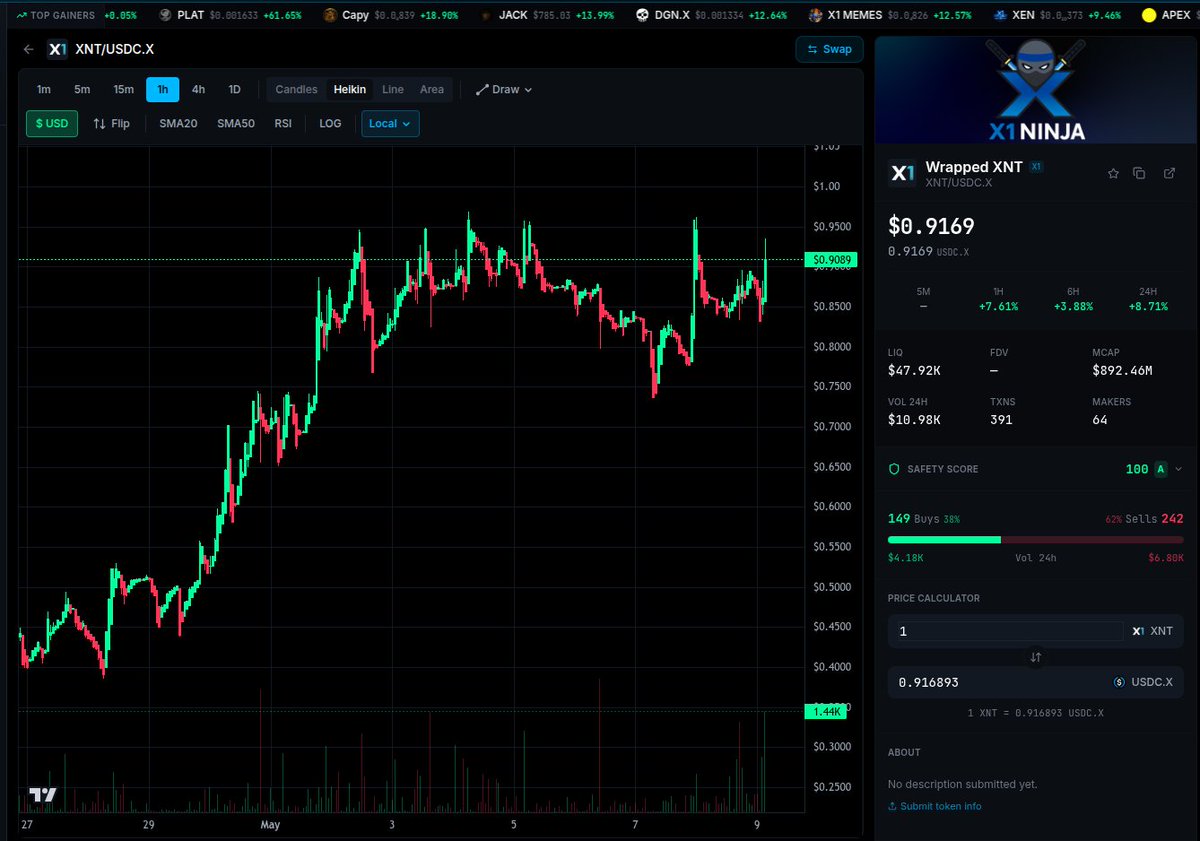Click the 1.44K volume label on axis
This screenshot has height=841, width=1200.
click(826, 711)
